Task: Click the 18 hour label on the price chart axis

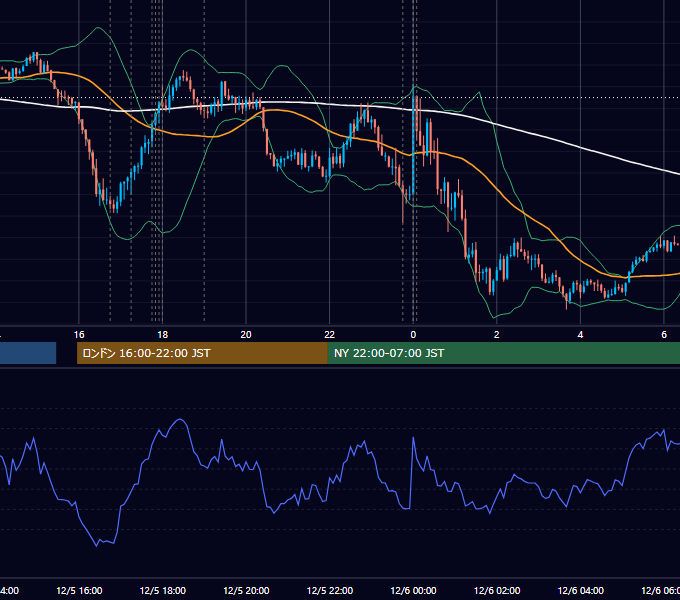Action: click(162, 335)
